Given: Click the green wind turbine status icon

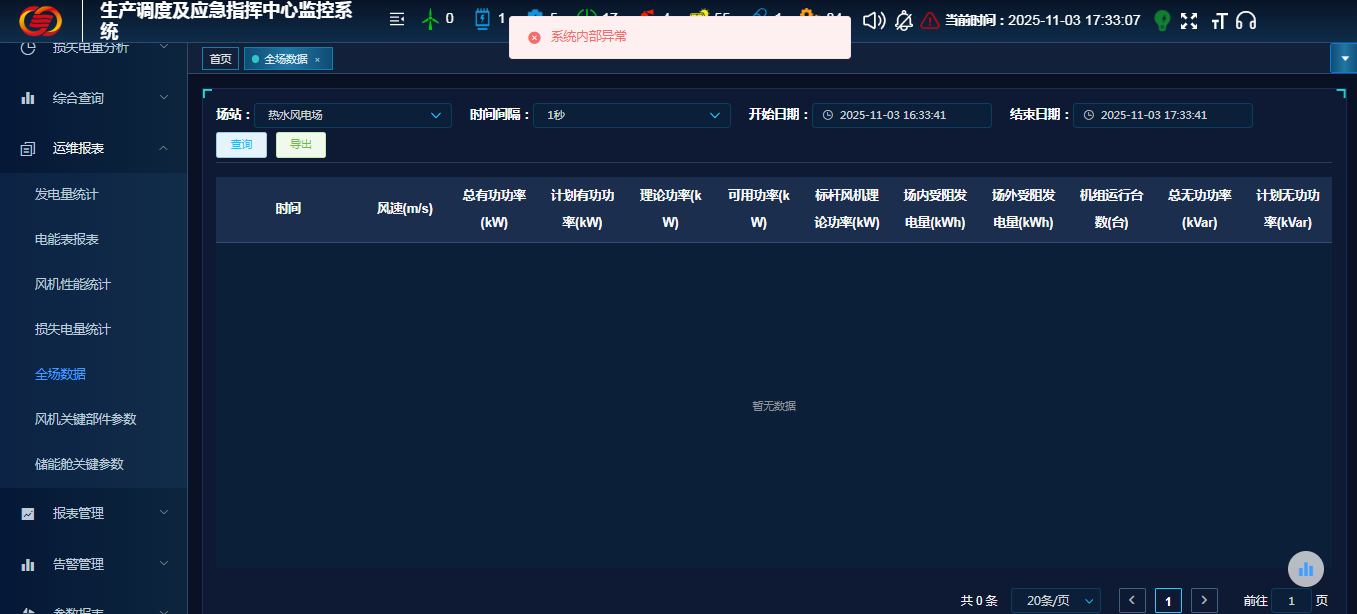Looking at the screenshot, I should [430, 19].
